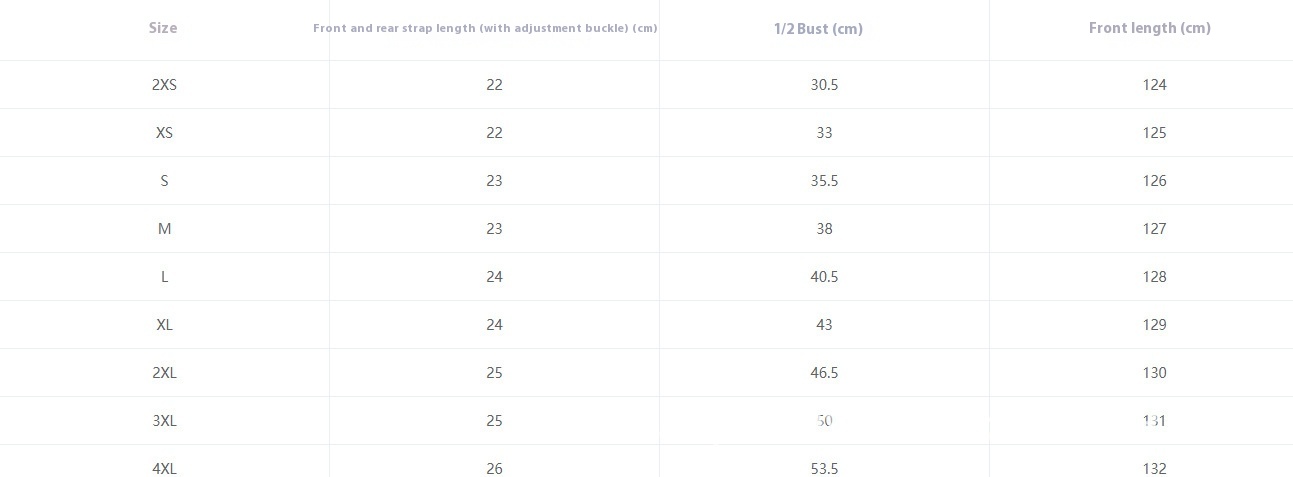
Task: Click strap length 26 for 4XL
Action: (494, 468)
